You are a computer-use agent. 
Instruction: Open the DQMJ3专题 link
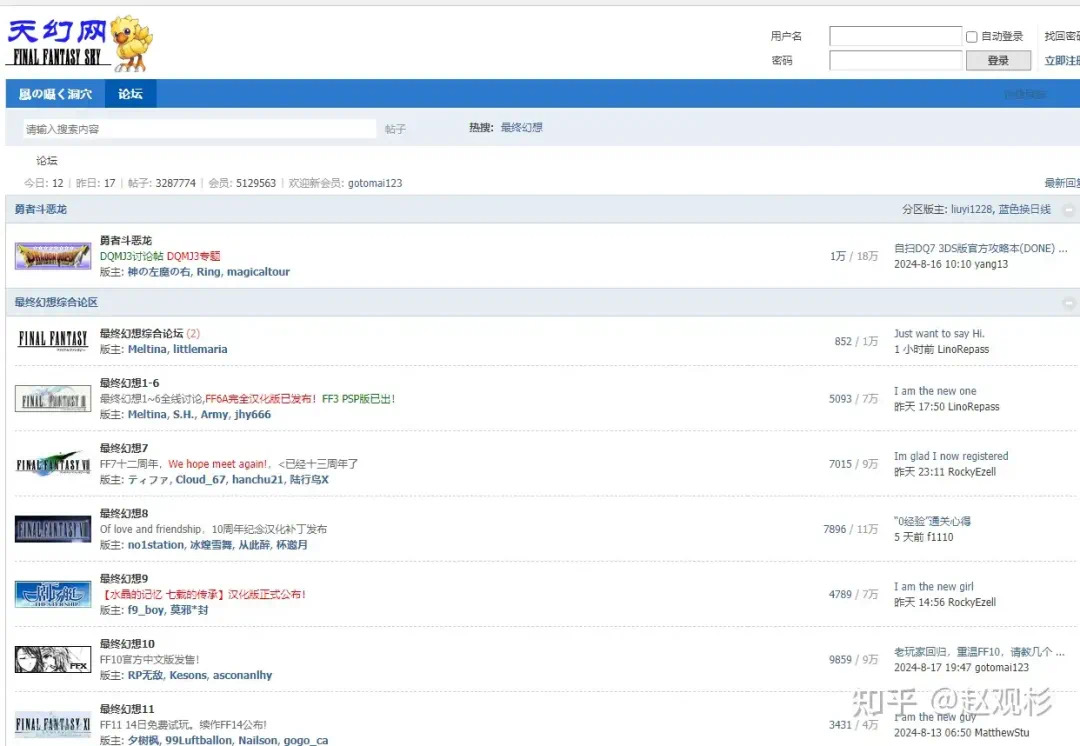coord(194,256)
